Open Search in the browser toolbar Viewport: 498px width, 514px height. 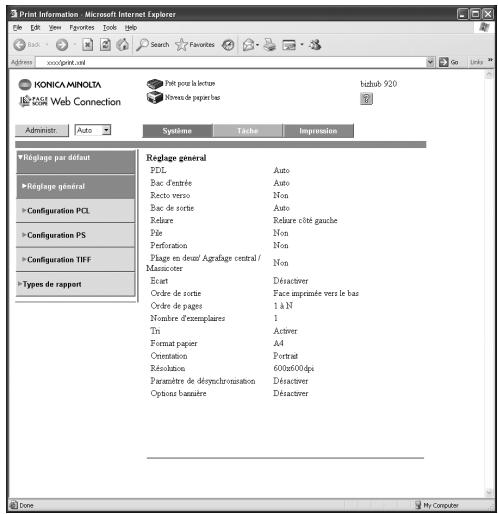pyautogui.click(x=153, y=44)
